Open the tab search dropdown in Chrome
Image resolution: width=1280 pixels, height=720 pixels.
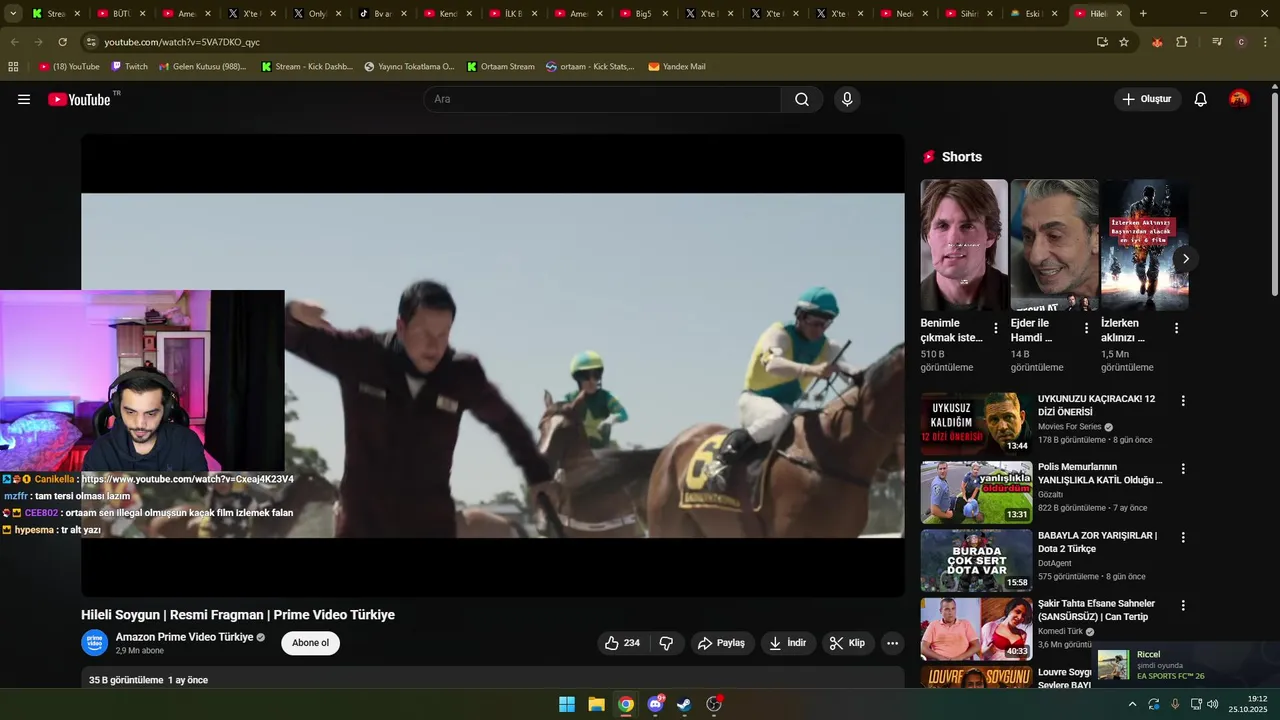point(13,14)
